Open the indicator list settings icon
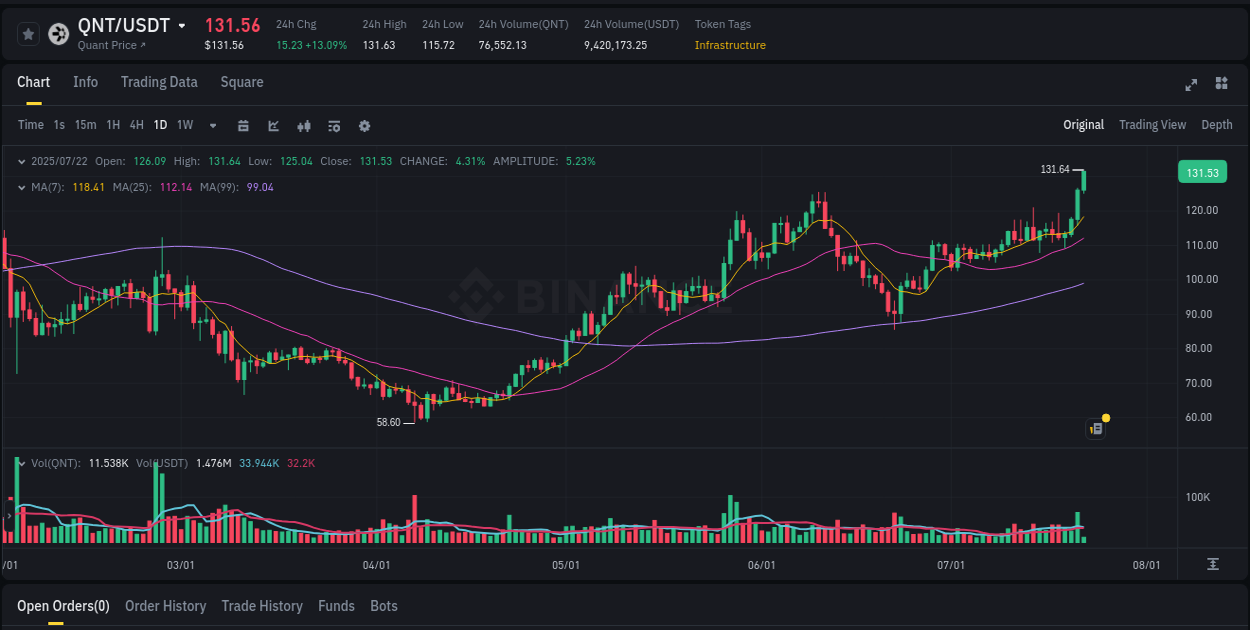Image resolution: width=1250 pixels, height=630 pixels. 333,126
